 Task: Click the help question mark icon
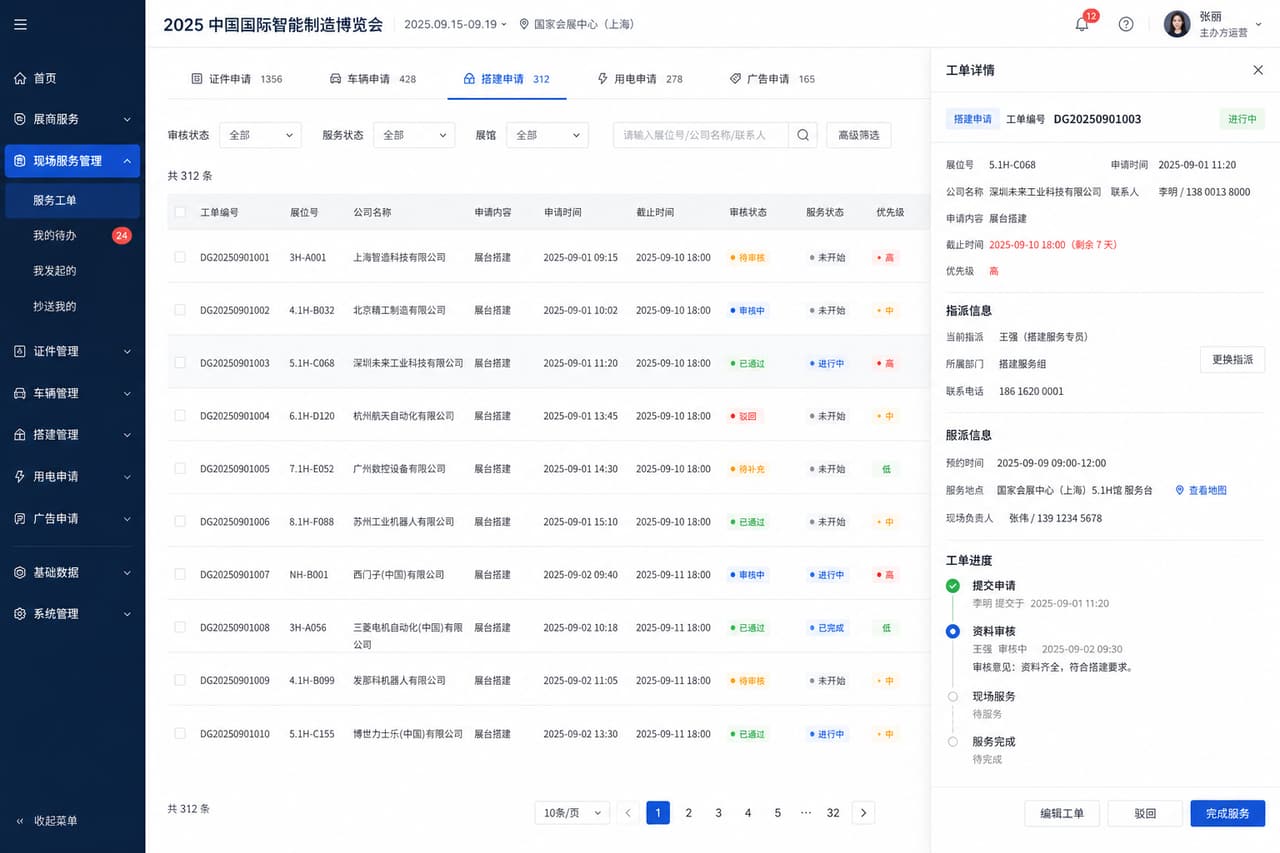click(1126, 24)
